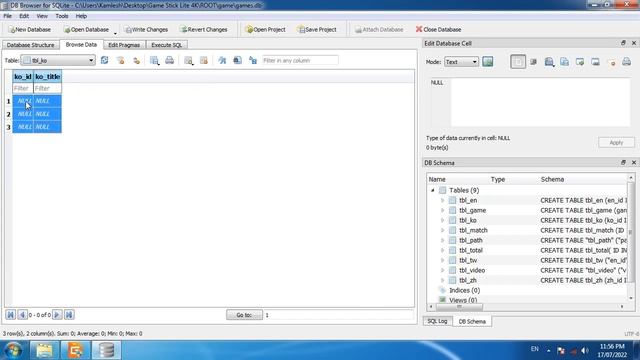Click Open Project toolbar button
This screenshot has height=360, width=640.
[x=265, y=29]
